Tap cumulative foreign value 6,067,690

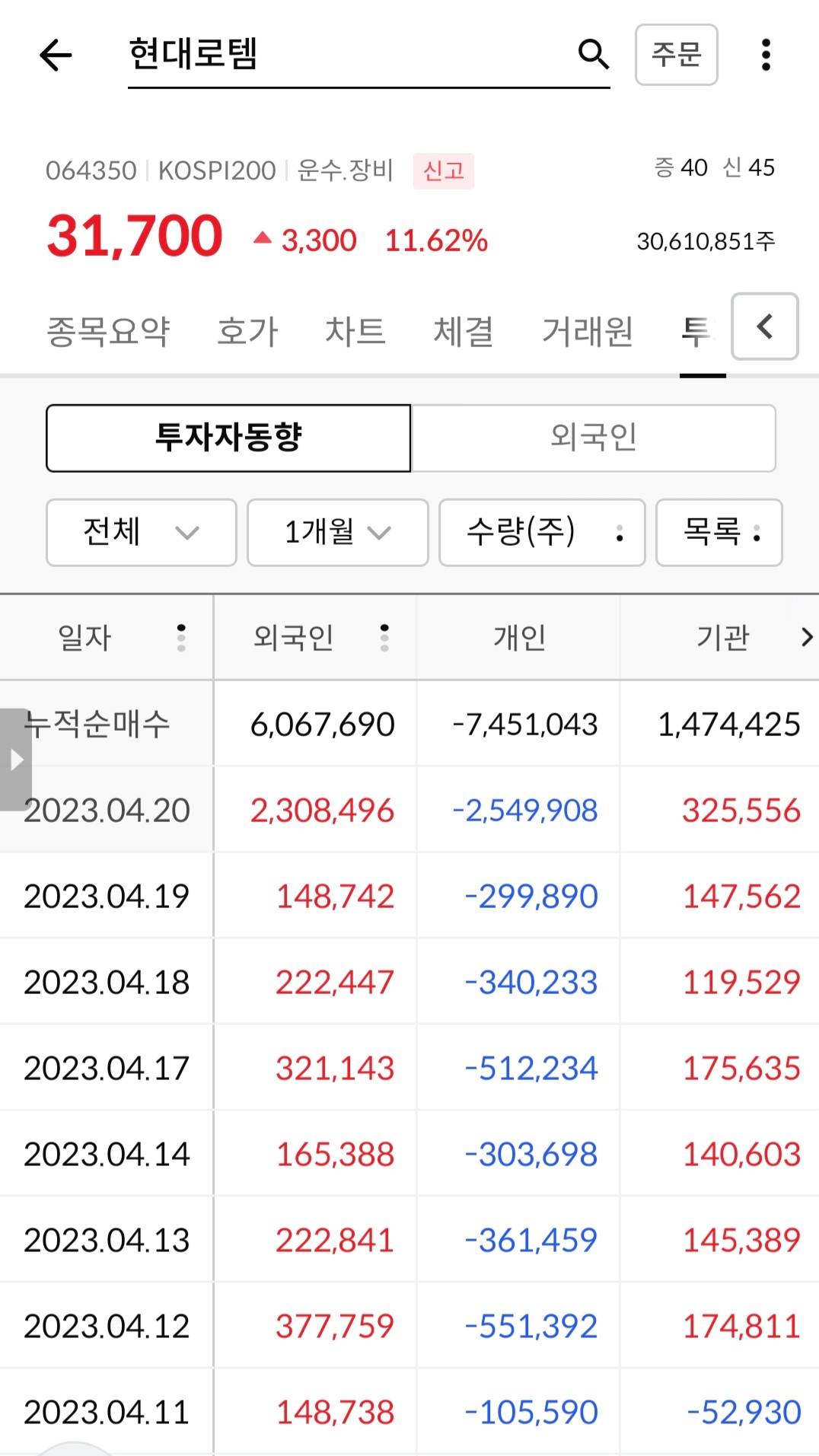323,725
